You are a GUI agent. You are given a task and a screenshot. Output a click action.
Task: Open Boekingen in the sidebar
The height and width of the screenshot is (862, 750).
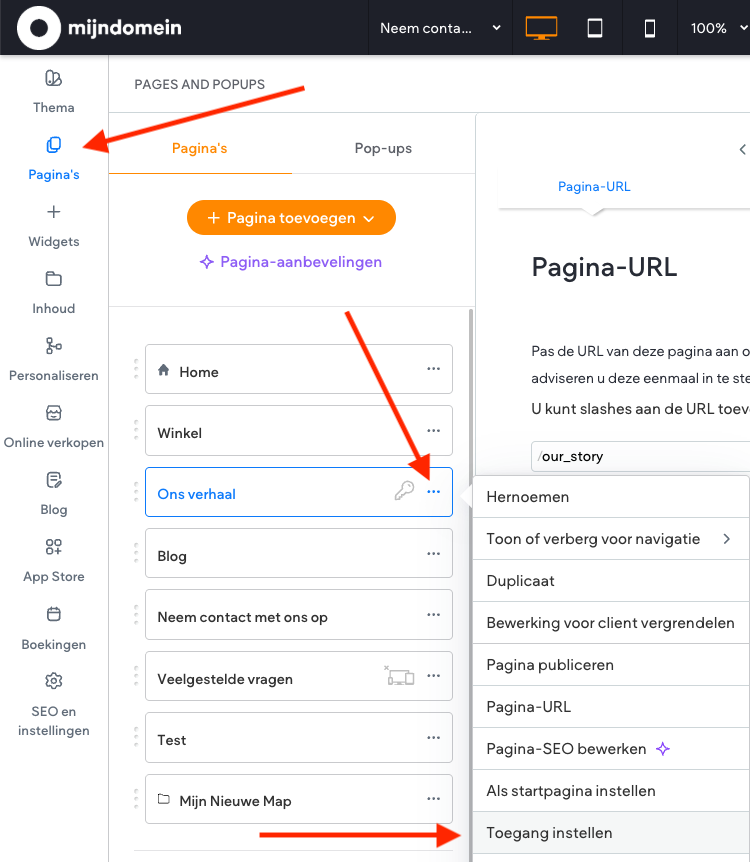tap(54, 627)
